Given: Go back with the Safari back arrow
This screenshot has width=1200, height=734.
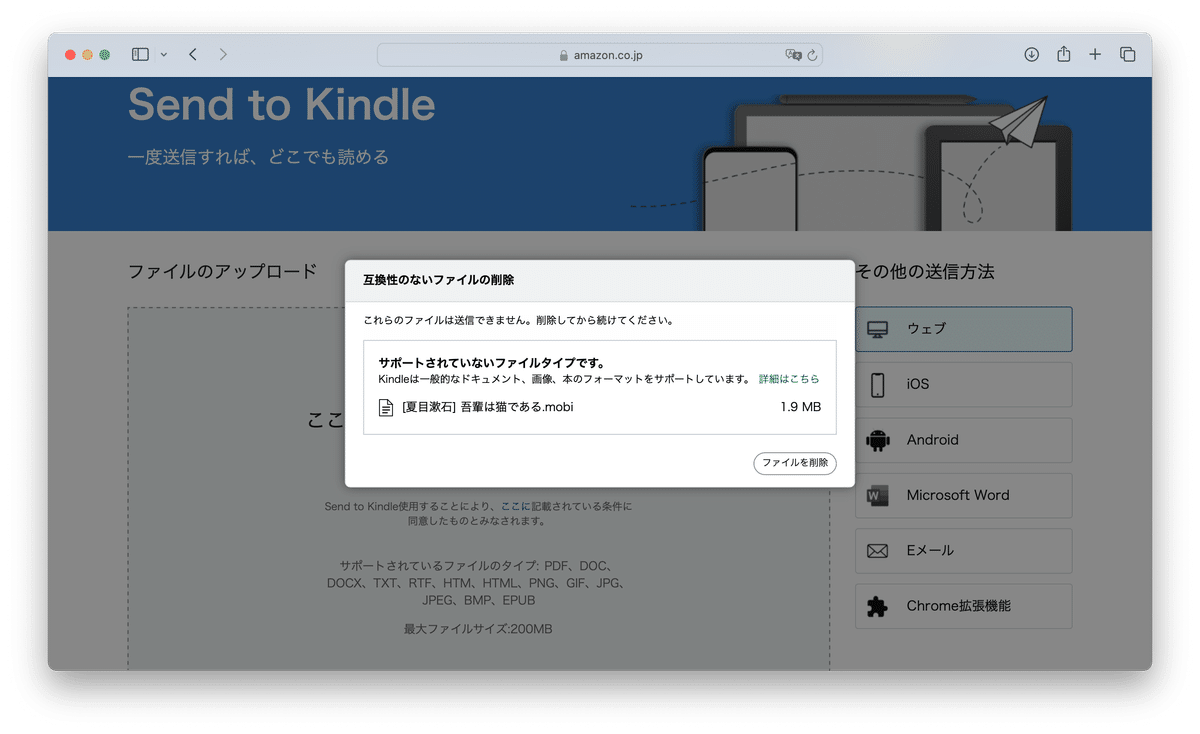Looking at the screenshot, I should 192,55.
